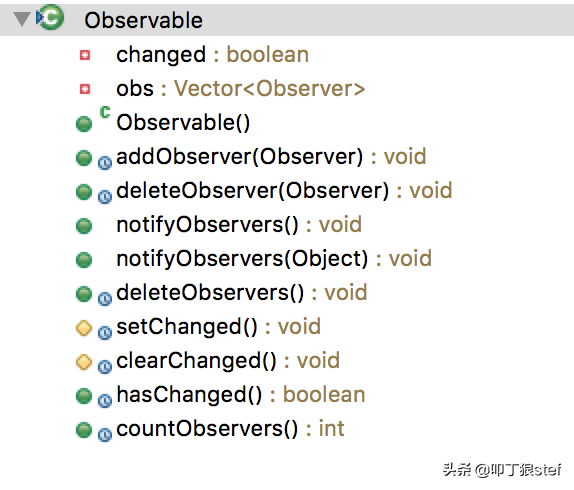Image resolution: width=574 pixels, height=490 pixels.
Task: Select the Observable() constructor entry
Action: click(183, 123)
